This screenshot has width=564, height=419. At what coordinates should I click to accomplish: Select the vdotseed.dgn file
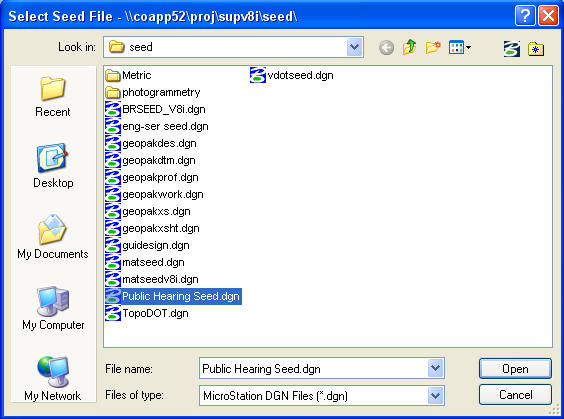(292, 75)
